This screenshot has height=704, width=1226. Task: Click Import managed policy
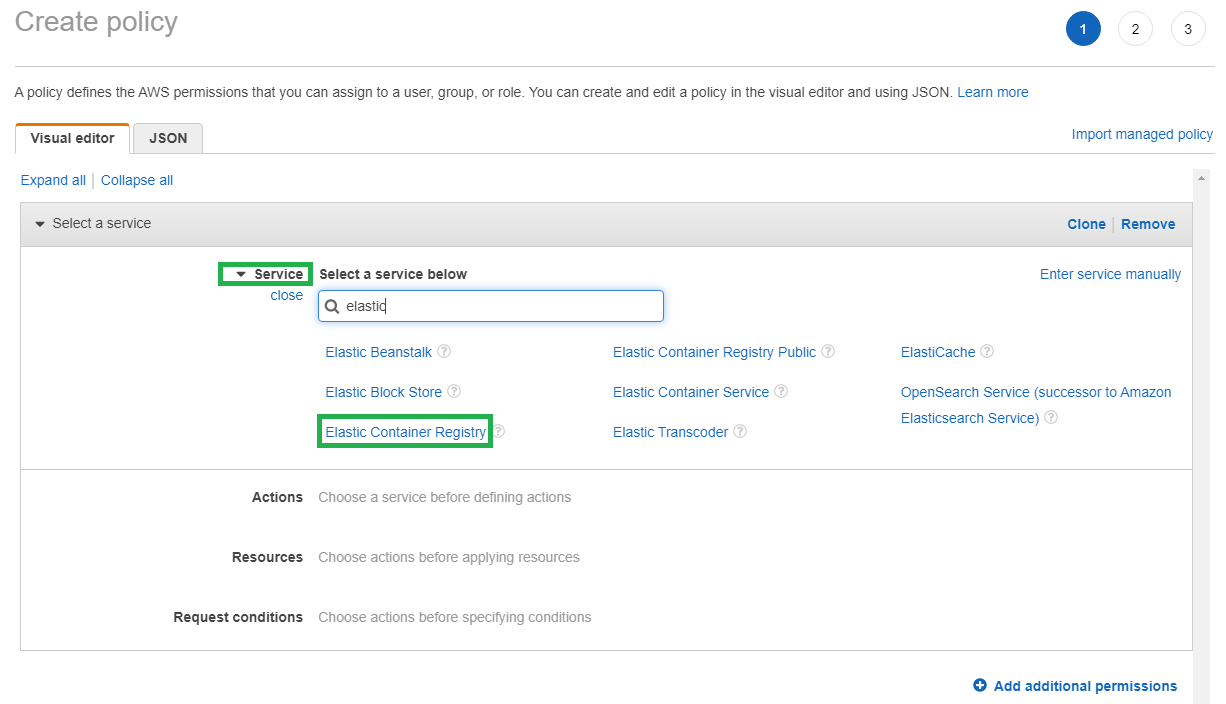pos(1142,134)
